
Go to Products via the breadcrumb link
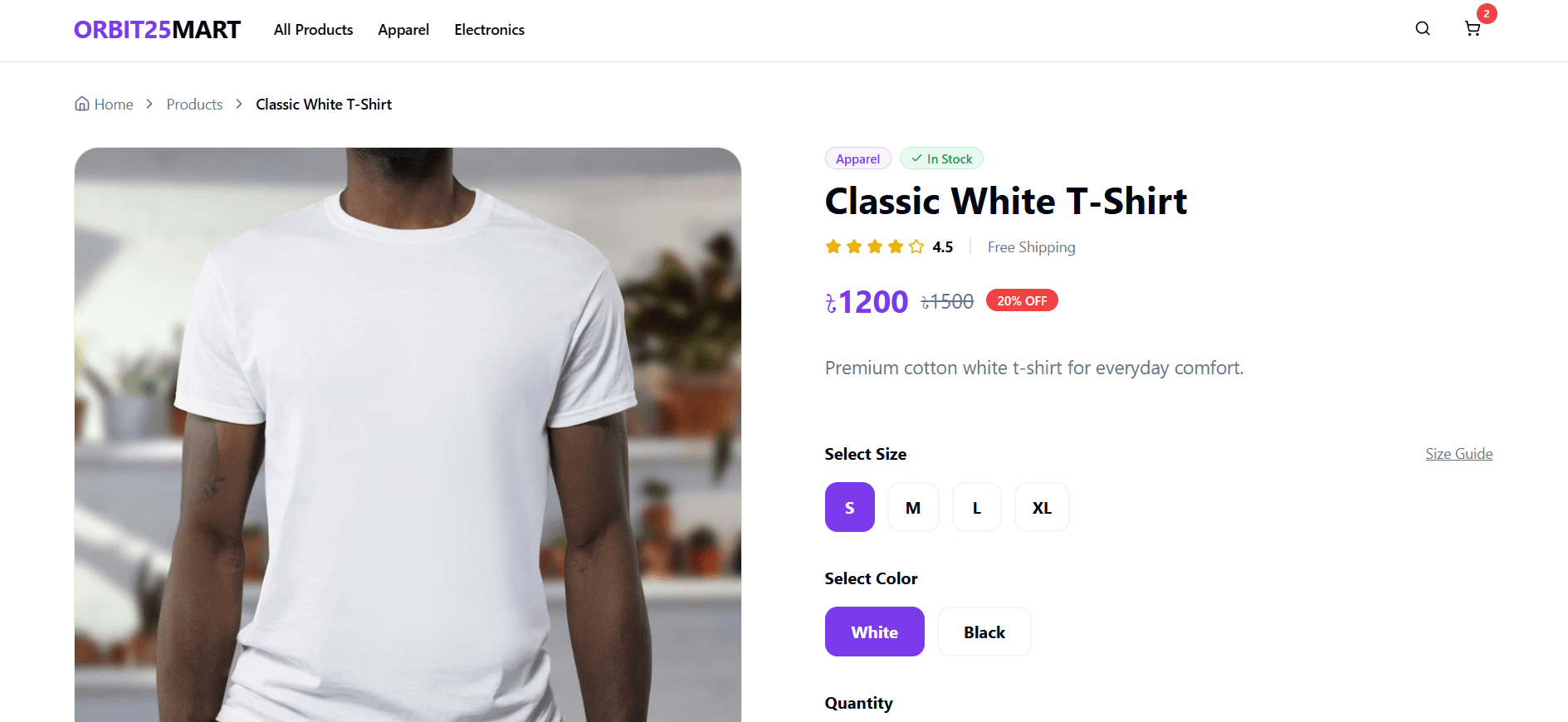194,104
